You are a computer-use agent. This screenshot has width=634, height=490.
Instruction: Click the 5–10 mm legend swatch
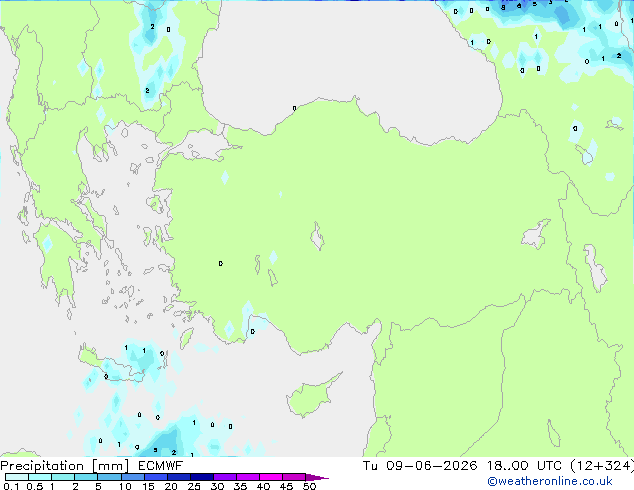[109, 477]
